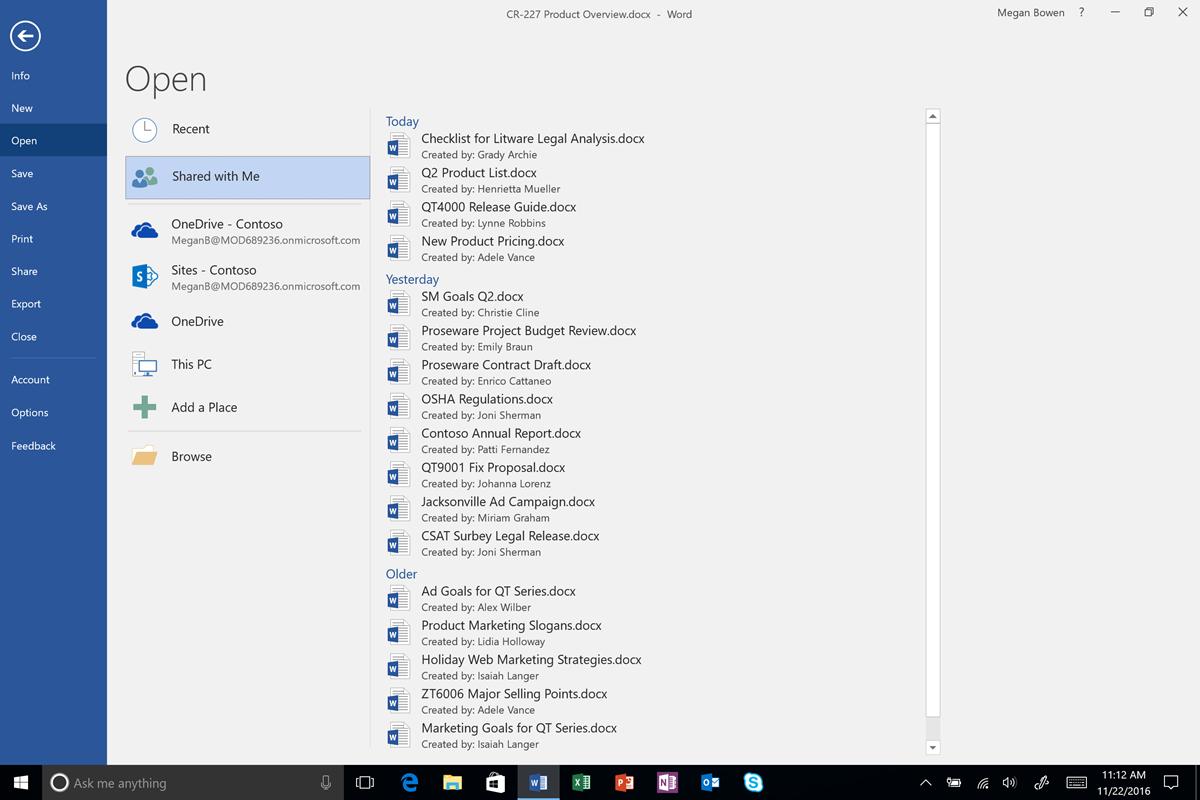
Task: Click the Shared with Me people icon
Action: (x=145, y=177)
